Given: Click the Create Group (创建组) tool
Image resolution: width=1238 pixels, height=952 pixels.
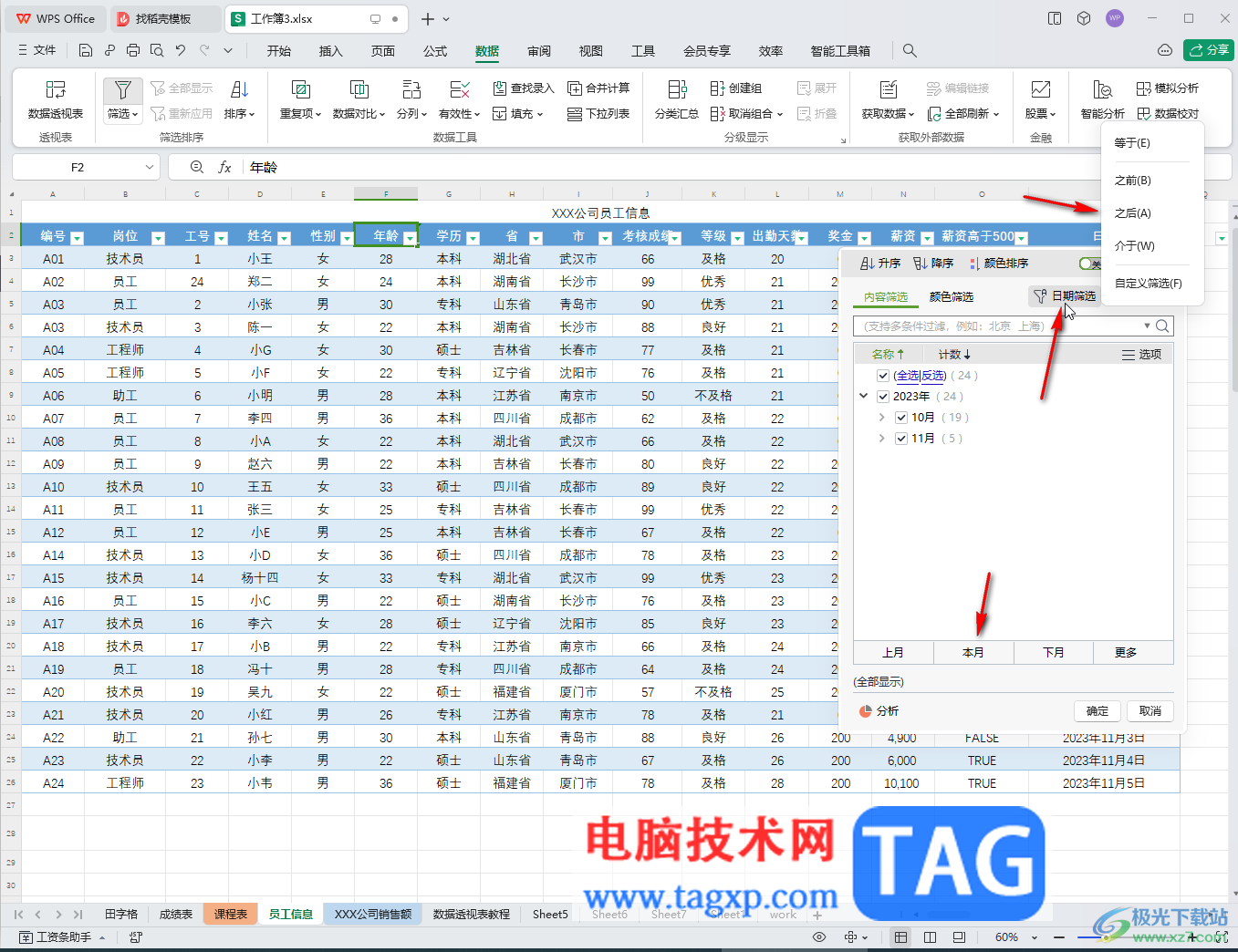Looking at the screenshot, I should click(x=736, y=88).
